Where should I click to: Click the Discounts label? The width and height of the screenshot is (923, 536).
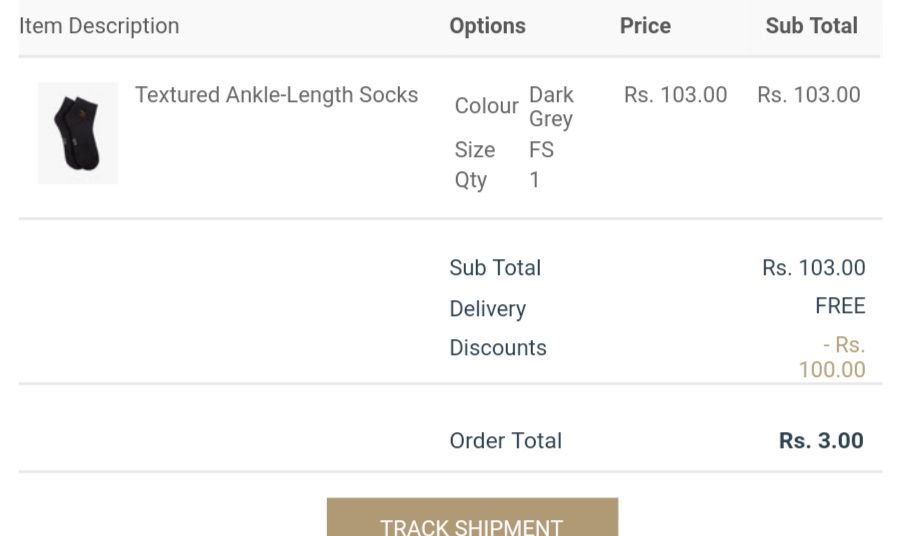(x=498, y=348)
